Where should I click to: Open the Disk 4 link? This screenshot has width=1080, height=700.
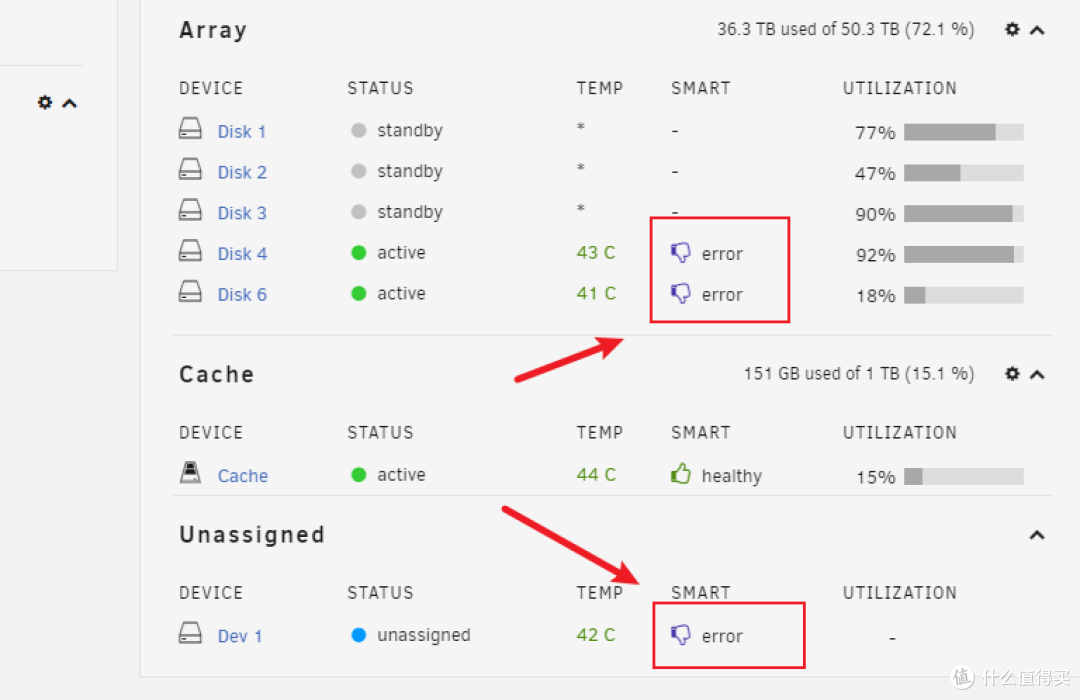tap(242, 254)
